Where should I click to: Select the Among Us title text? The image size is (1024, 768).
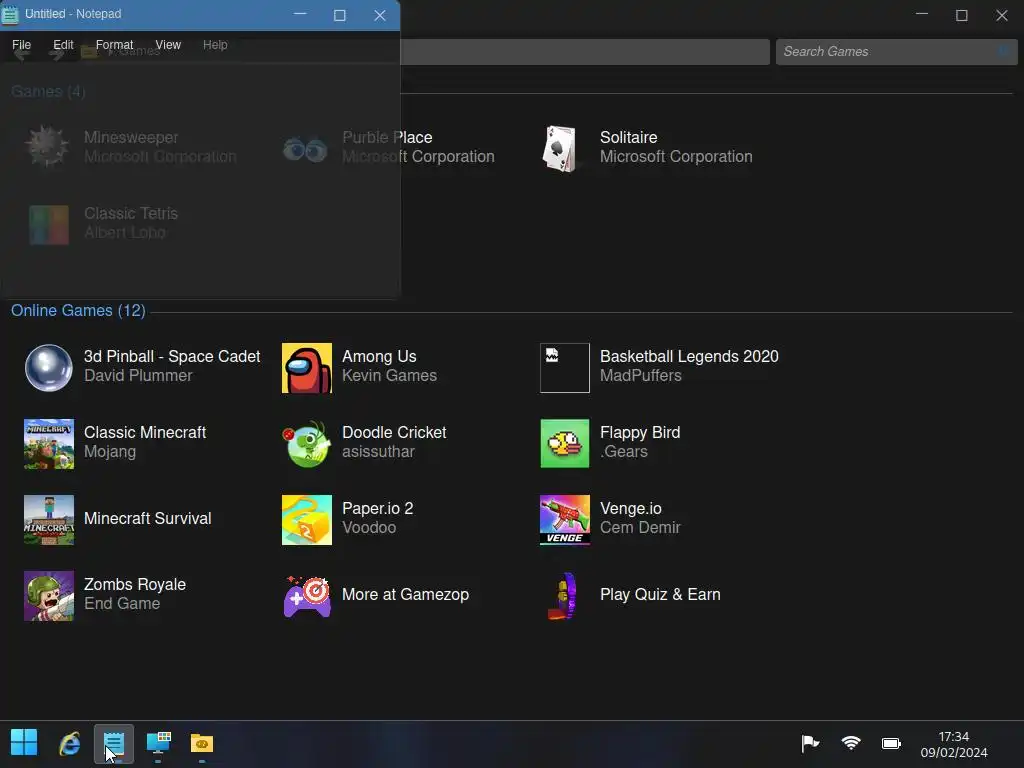(x=379, y=357)
